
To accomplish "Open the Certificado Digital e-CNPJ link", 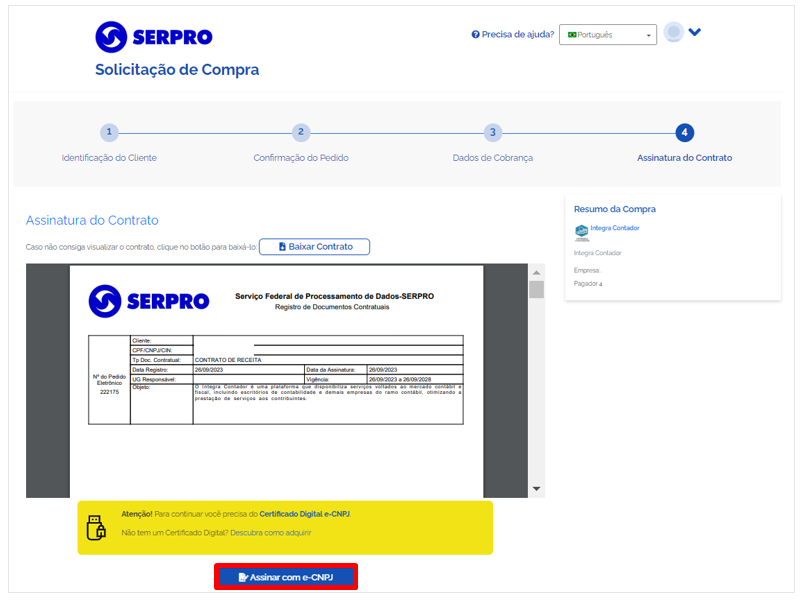I will 305,514.
